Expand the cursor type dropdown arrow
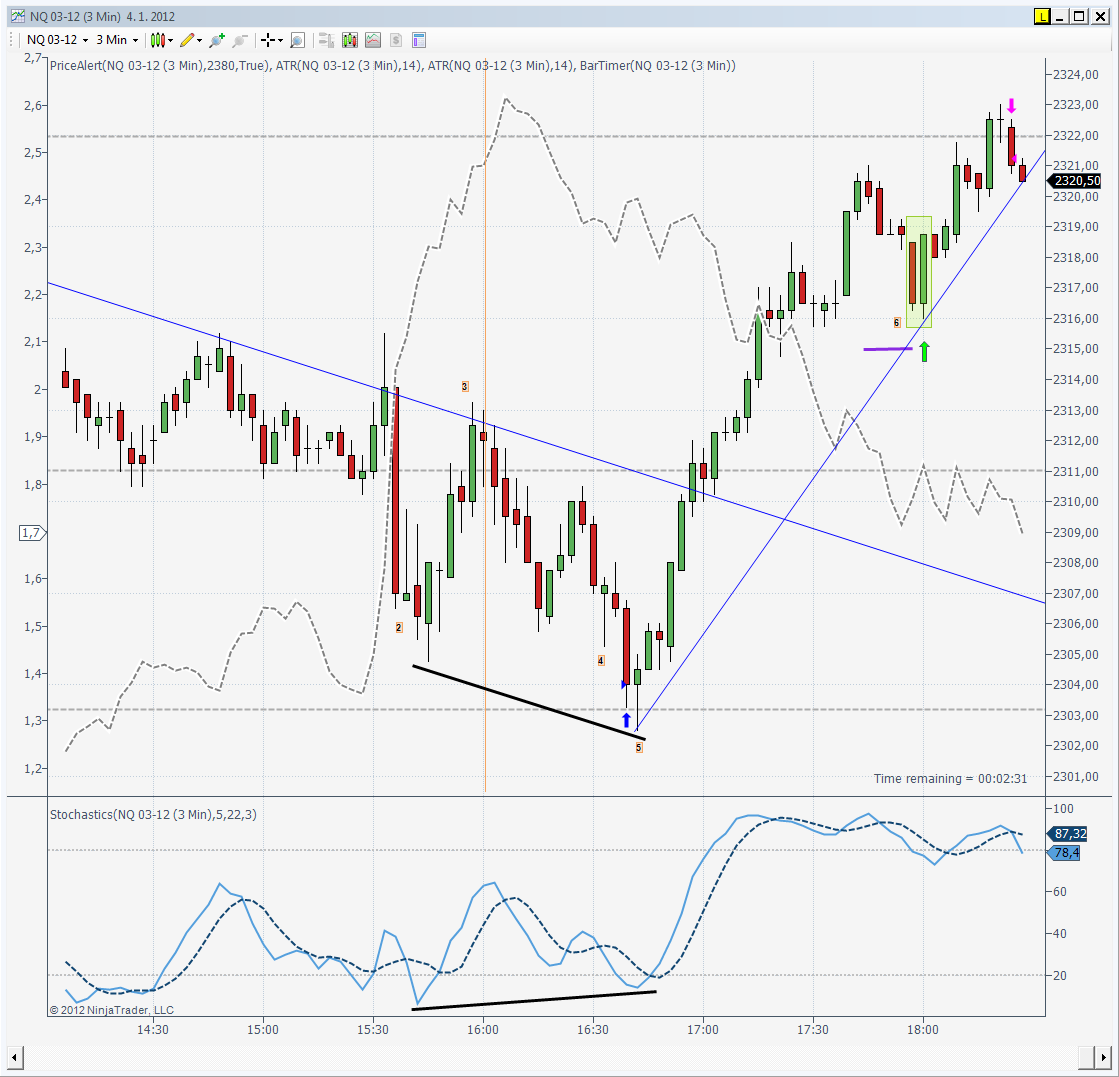 tap(280, 41)
